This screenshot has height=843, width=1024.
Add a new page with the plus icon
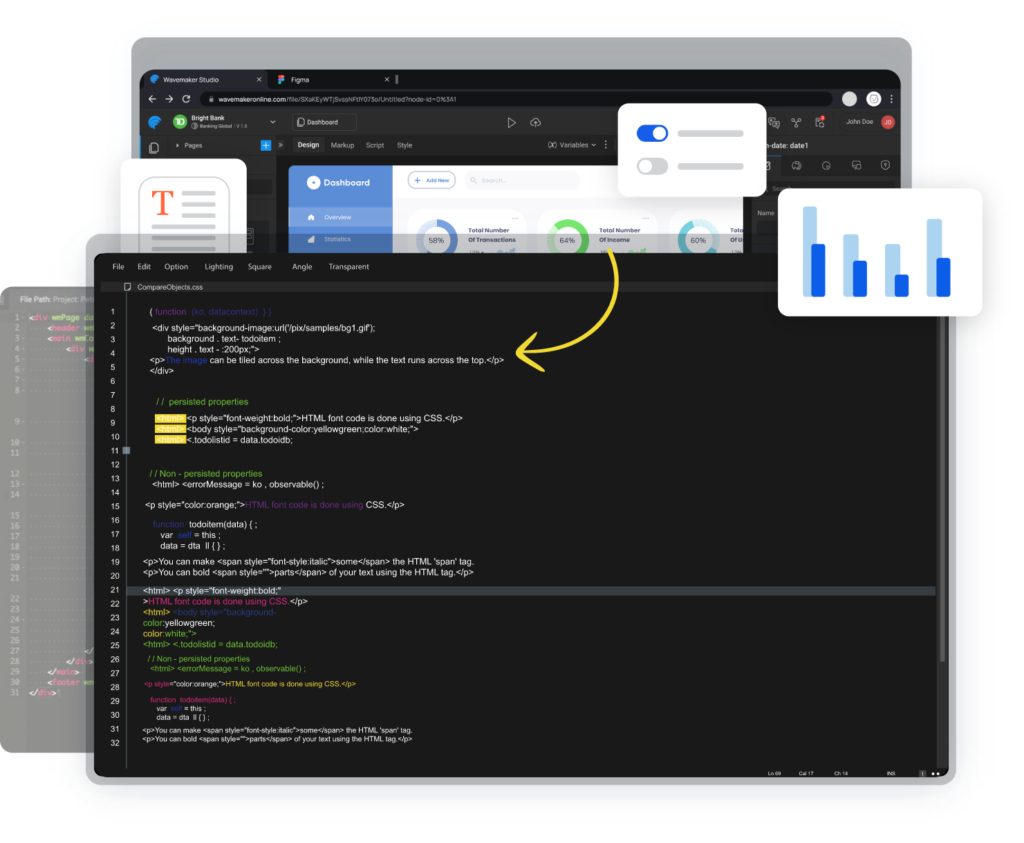pos(266,146)
